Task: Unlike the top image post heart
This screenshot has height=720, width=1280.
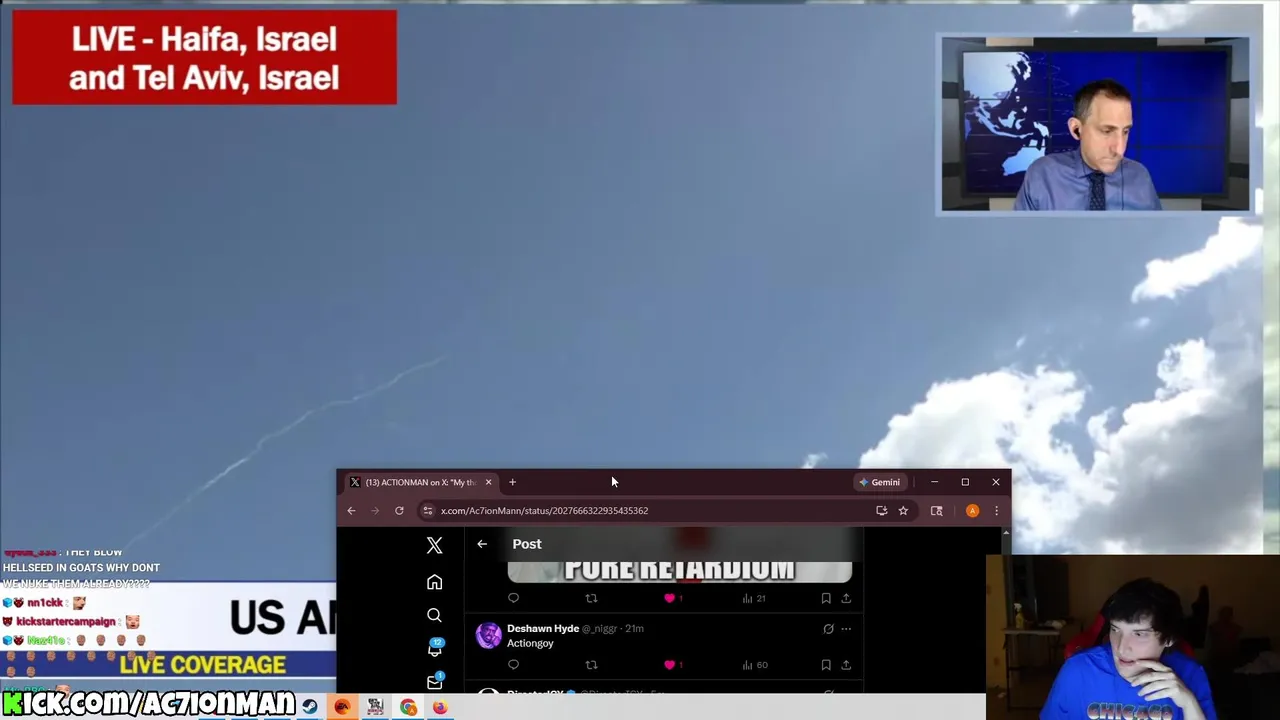Action: point(669,598)
